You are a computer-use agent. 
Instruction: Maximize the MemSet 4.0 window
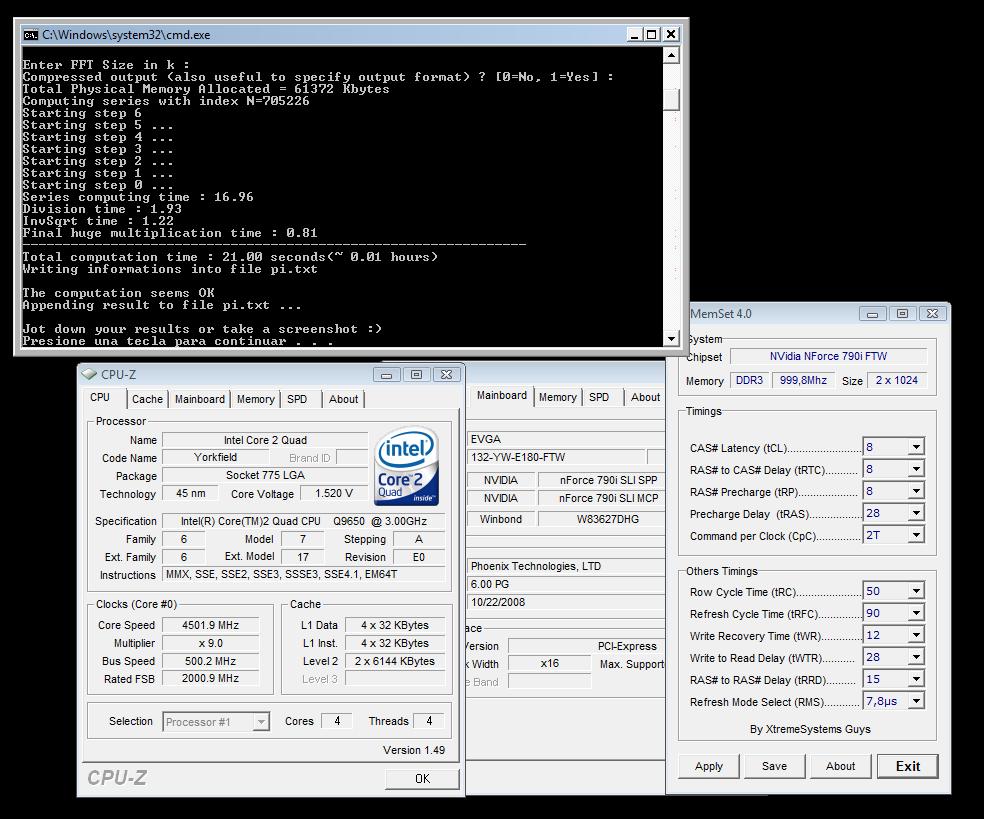[x=902, y=314]
